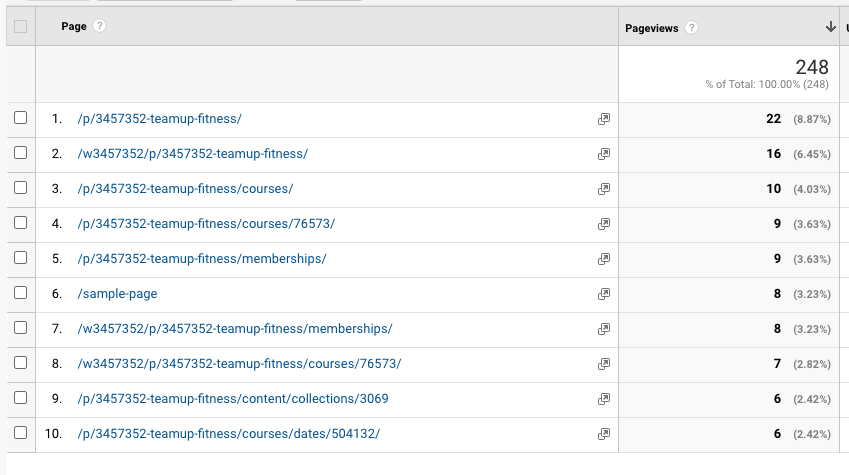The width and height of the screenshot is (849, 475).
Task: Click open-link icon for /sample-page row
Action: [603, 294]
